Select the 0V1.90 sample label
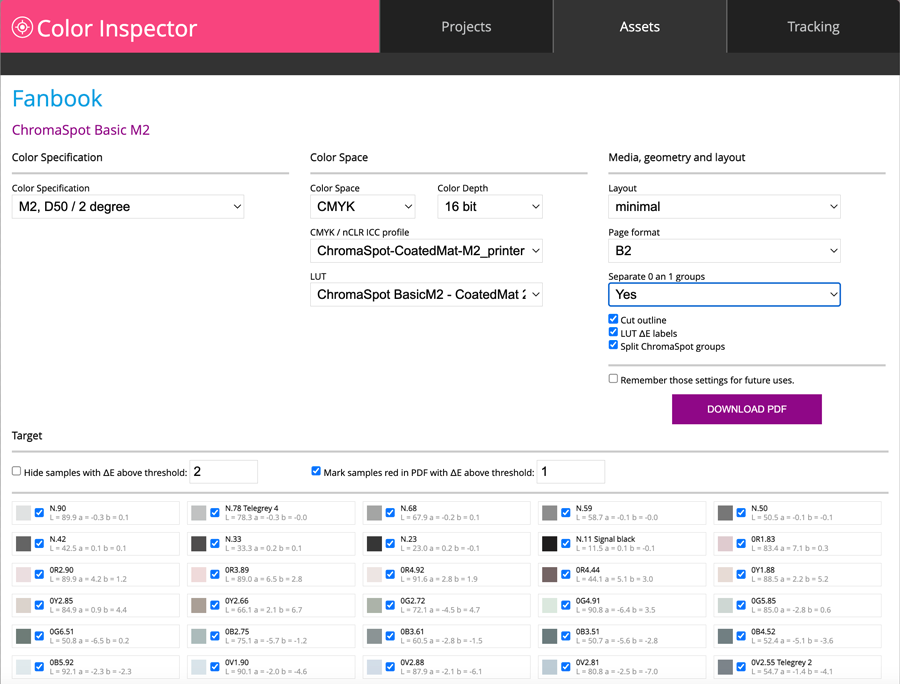This screenshot has width=900, height=684. point(237,663)
